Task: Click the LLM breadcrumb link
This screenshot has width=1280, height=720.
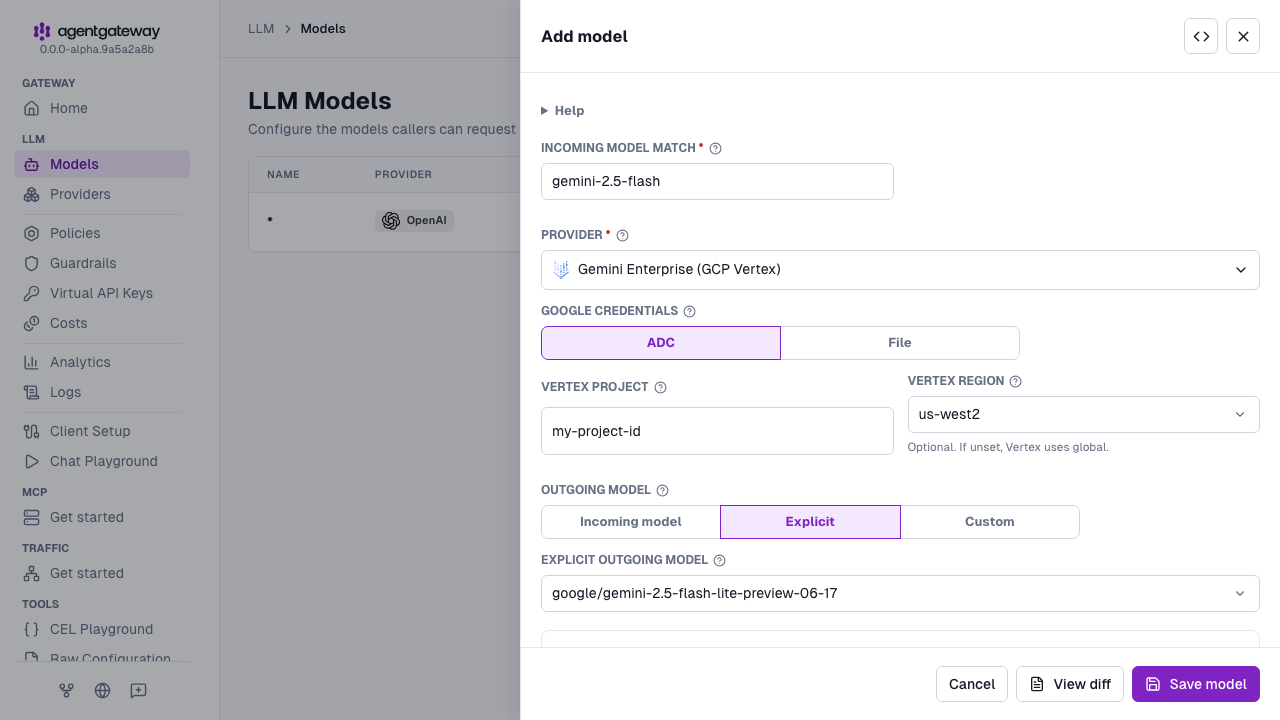Action: (261, 29)
